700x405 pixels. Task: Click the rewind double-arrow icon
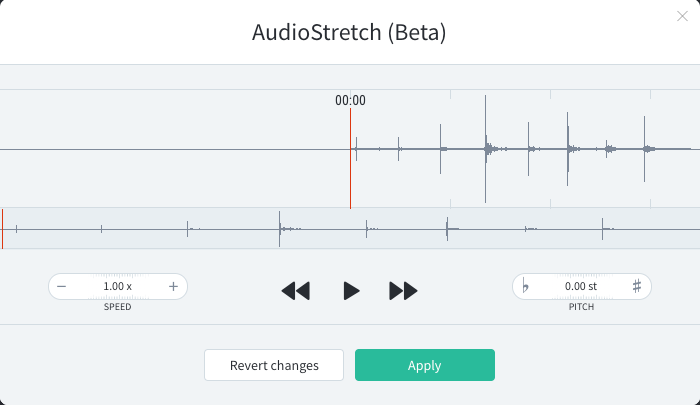click(296, 291)
